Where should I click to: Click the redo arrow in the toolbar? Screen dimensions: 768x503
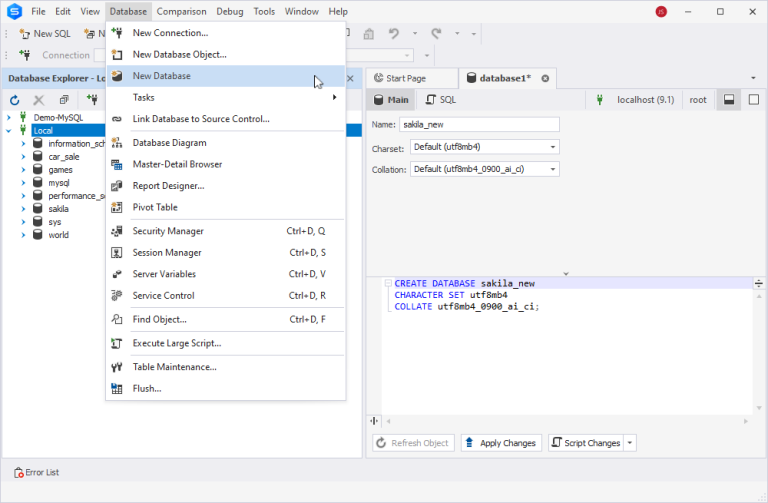pos(436,33)
